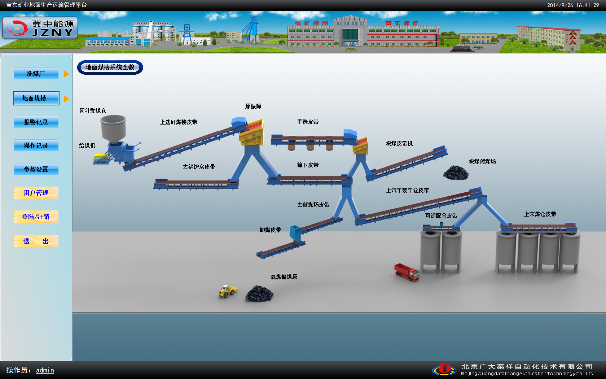Open the red-outlined second sidebar menu button

point(36,98)
